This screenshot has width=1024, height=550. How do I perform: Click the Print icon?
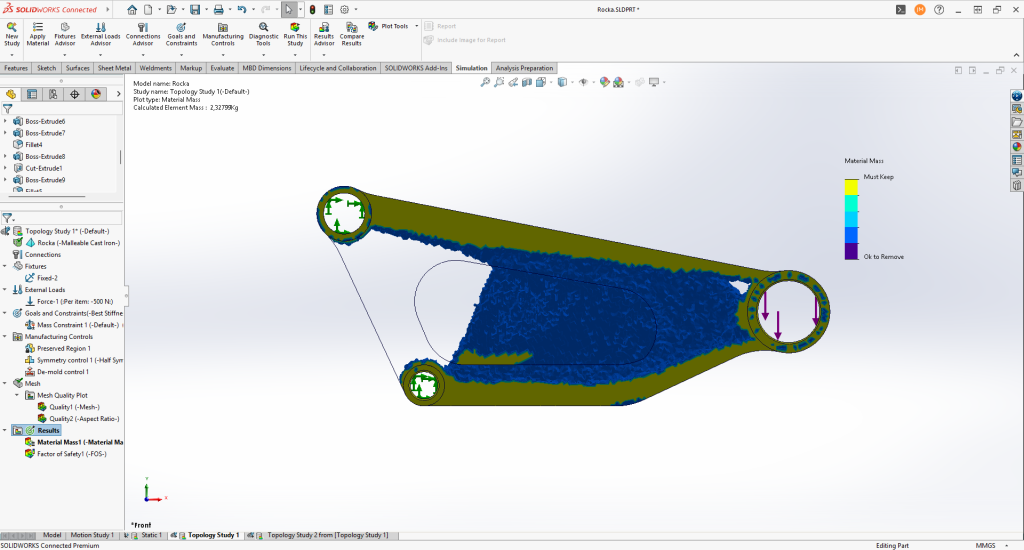pyautogui.click(x=218, y=10)
